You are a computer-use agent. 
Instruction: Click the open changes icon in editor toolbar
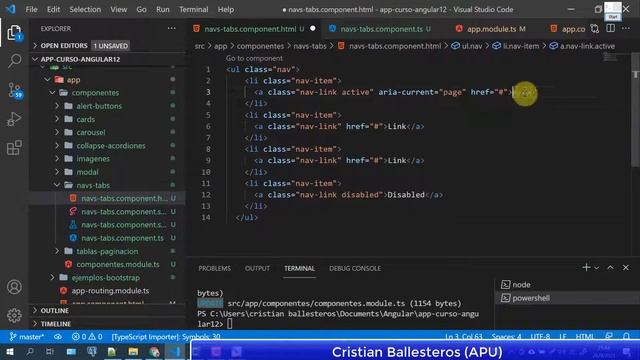[x=595, y=29]
